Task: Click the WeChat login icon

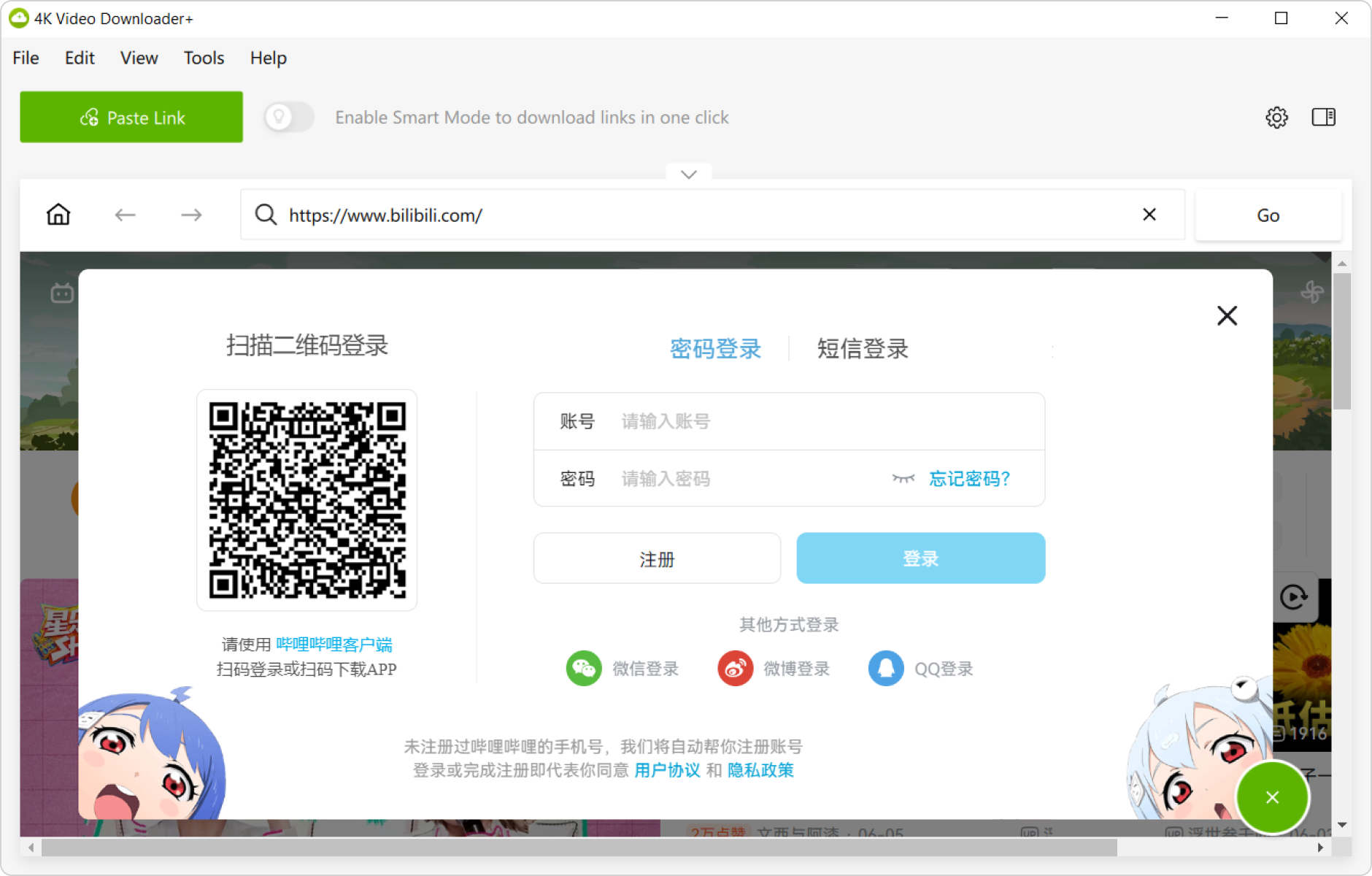Action: coord(584,668)
